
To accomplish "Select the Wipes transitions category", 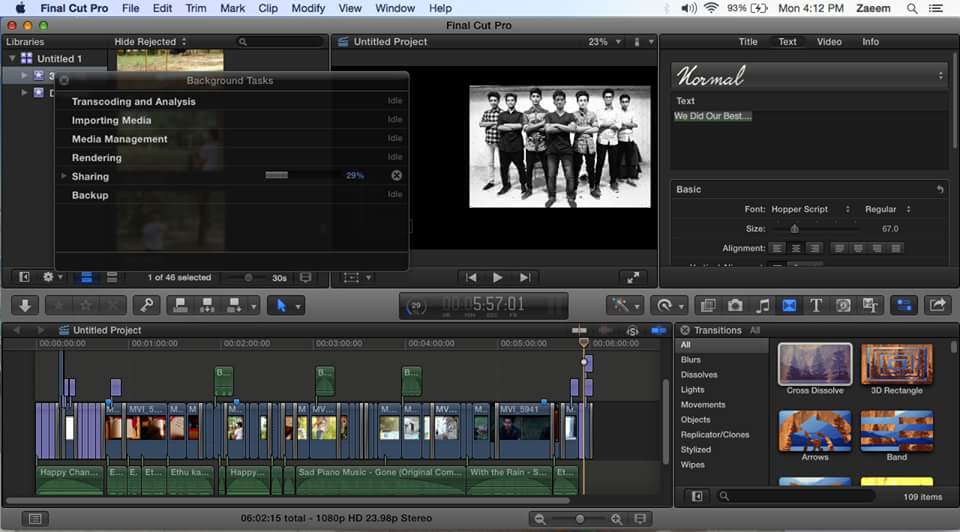I will pyautogui.click(x=692, y=465).
